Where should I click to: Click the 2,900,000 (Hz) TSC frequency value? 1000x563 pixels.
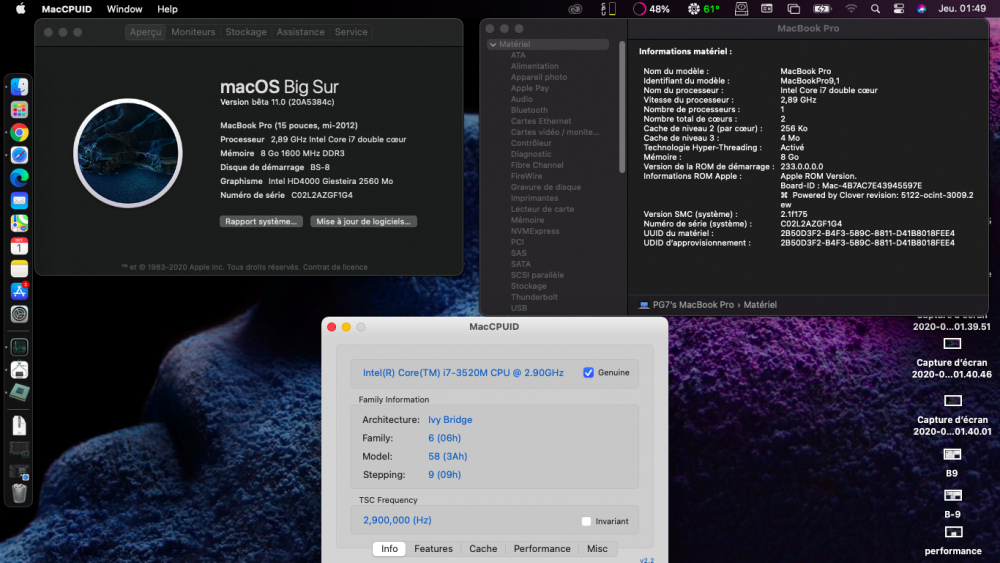[x=397, y=520]
